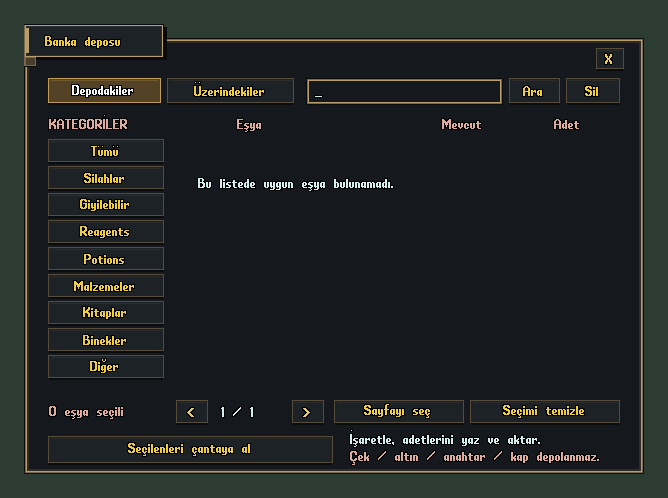Show the Reagents category
668x498 pixels.
106,231
